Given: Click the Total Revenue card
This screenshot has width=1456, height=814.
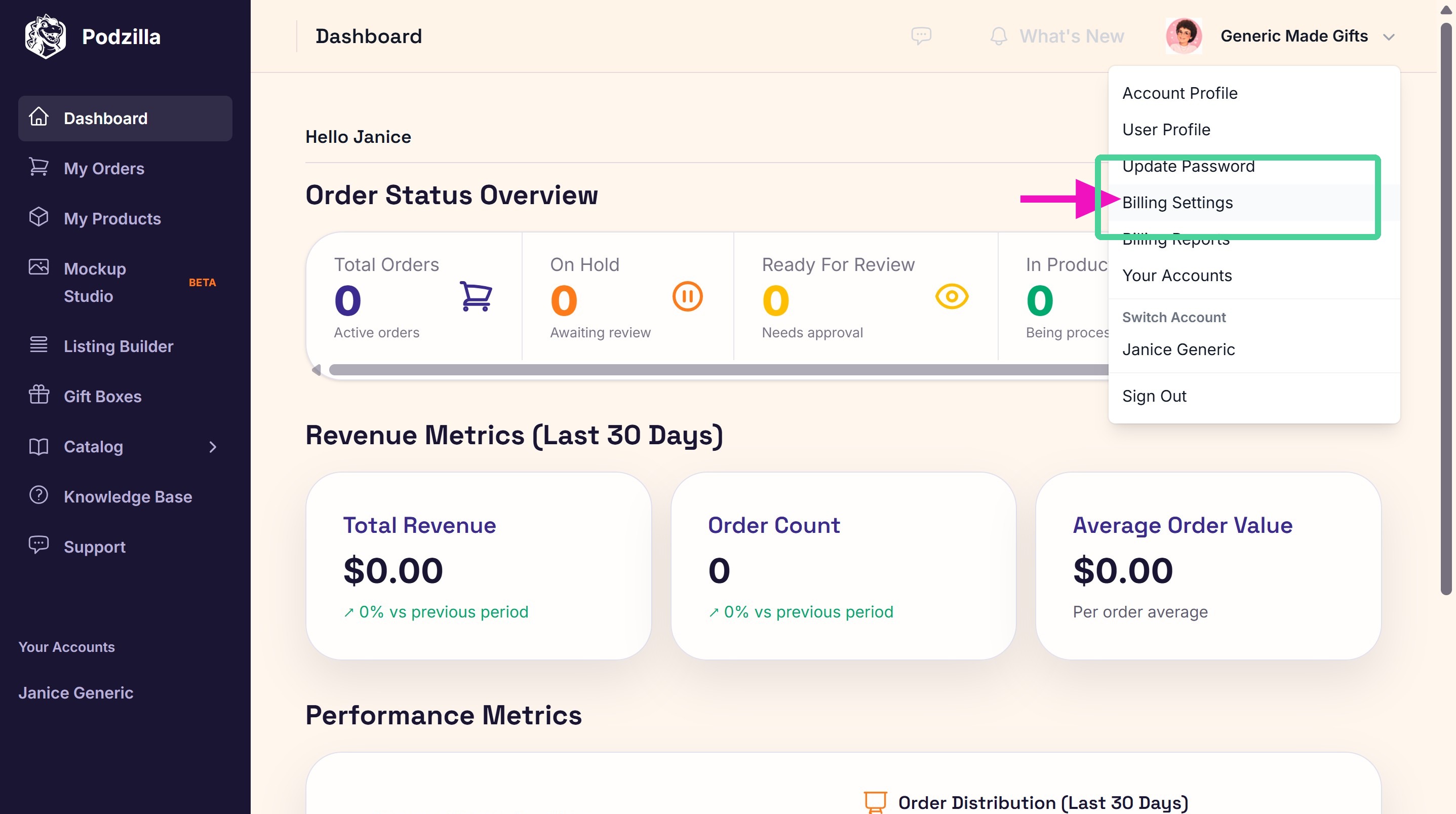Looking at the screenshot, I should pyautogui.click(x=479, y=566).
